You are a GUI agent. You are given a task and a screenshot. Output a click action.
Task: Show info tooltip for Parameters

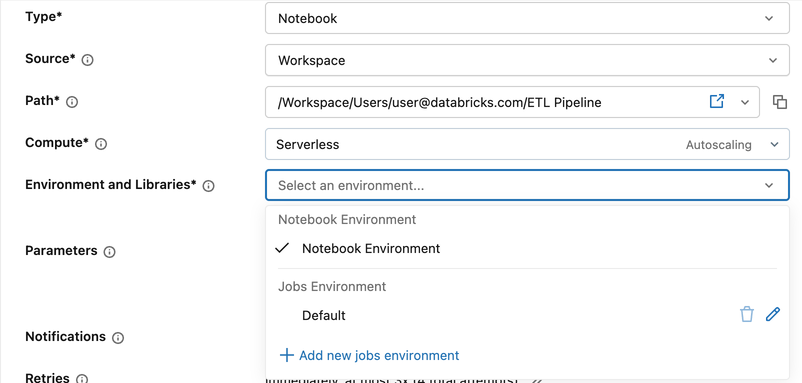109,252
